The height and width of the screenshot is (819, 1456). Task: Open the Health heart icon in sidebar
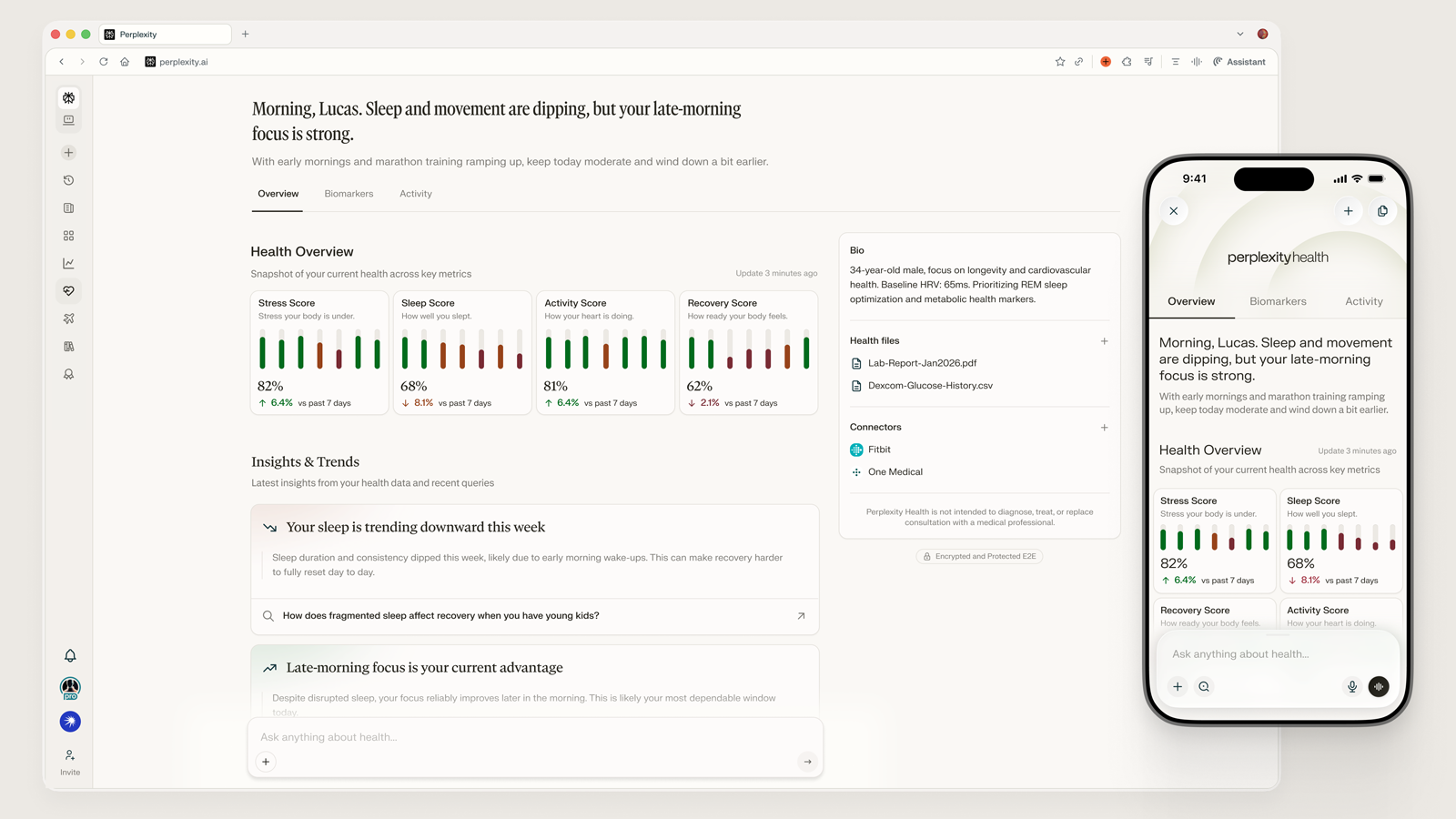click(x=69, y=291)
